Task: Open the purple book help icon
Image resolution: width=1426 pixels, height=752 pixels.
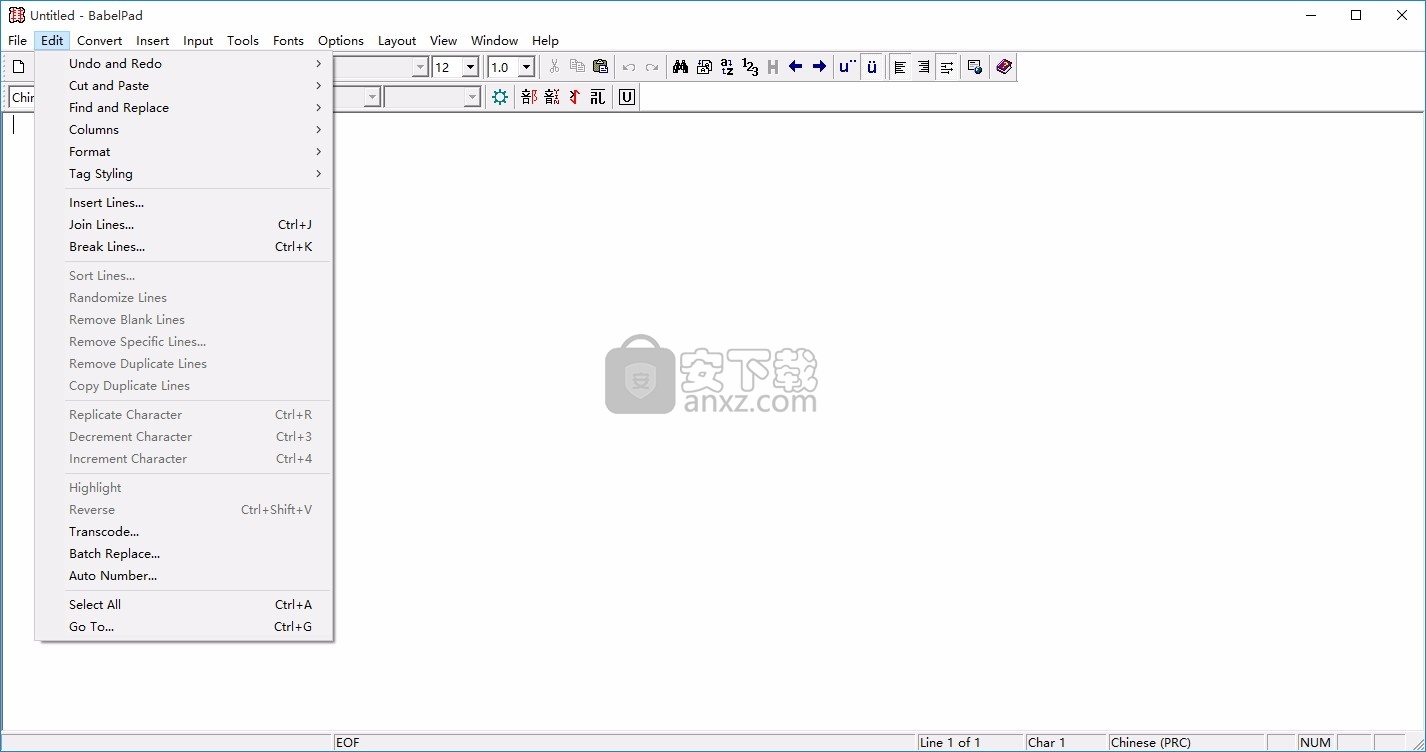Action: point(1004,67)
